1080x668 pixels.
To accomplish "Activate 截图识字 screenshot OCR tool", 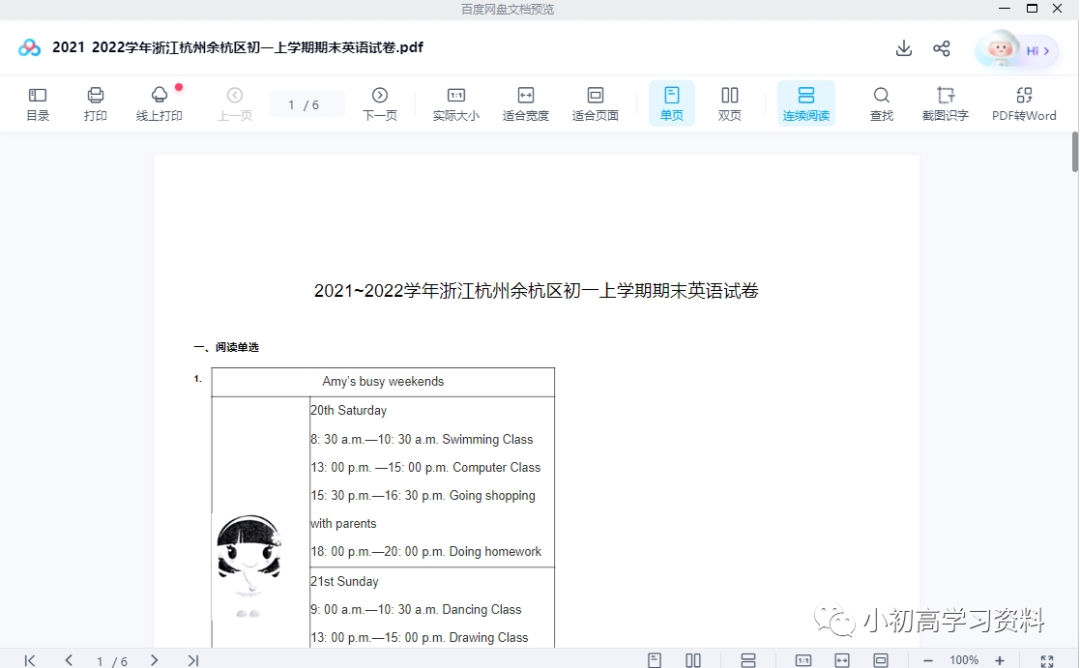I will coord(945,104).
